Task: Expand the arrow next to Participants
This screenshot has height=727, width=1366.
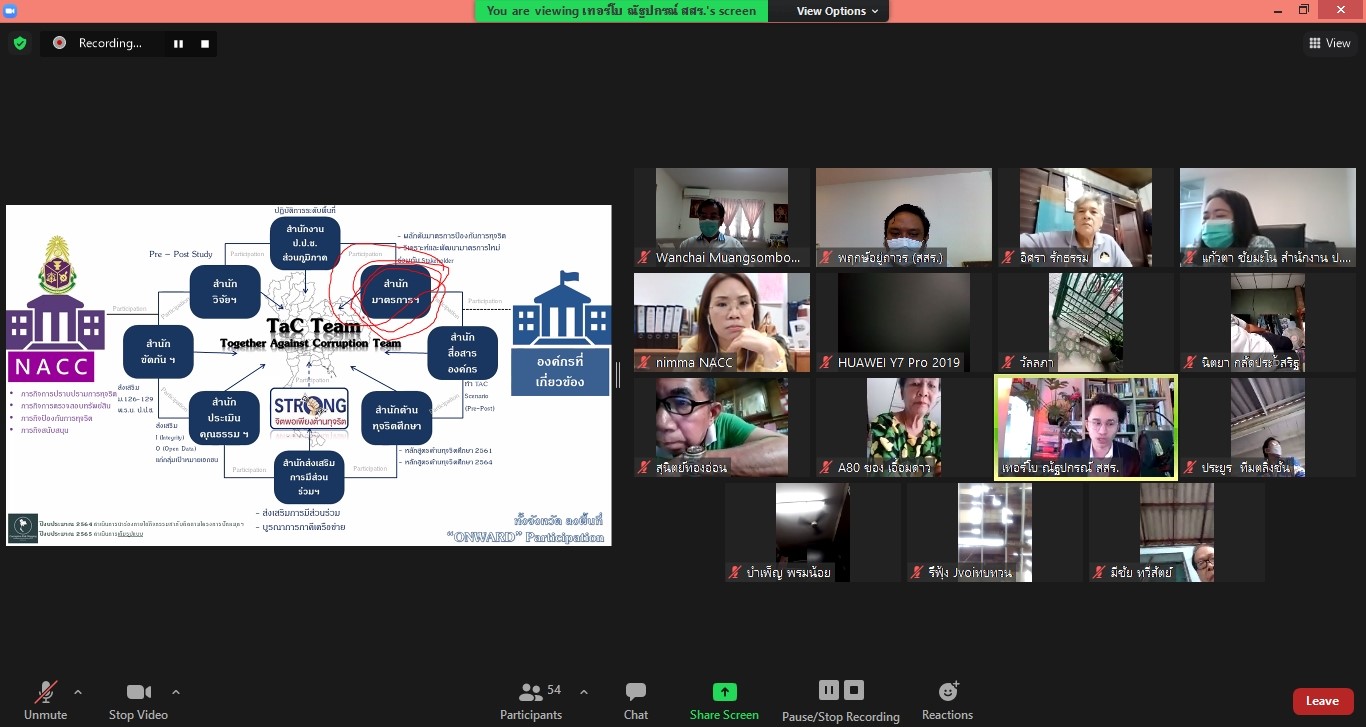Action: [x=584, y=692]
